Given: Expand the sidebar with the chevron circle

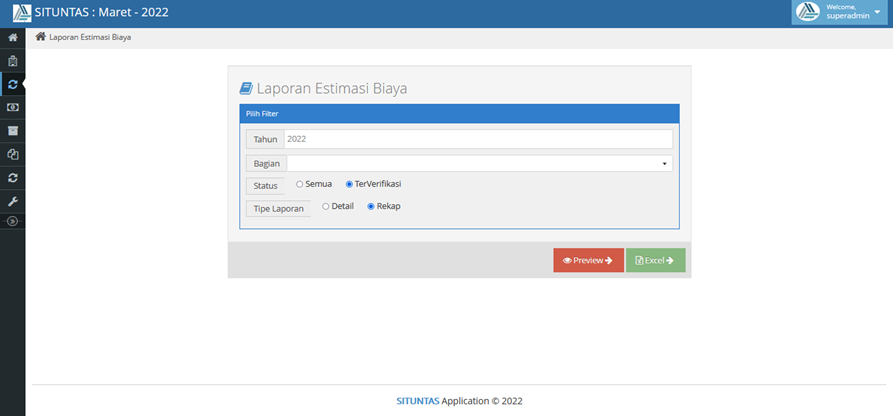Looking at the screenshot, I should tap(13, 221).
